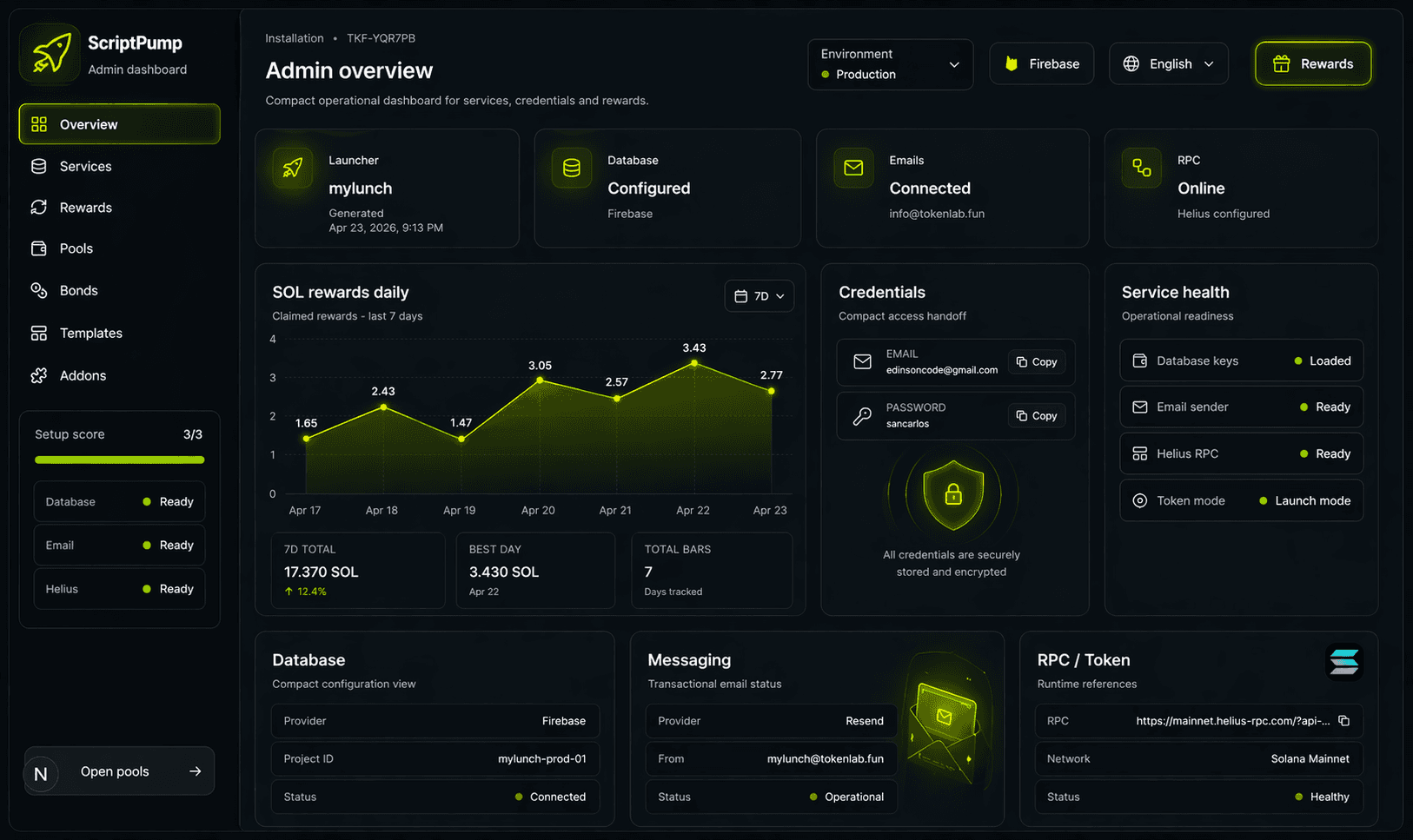Click the shield lock security icon
Image resolution: width=1413 pixels, height=840 pixels.
tap(953, 494)
